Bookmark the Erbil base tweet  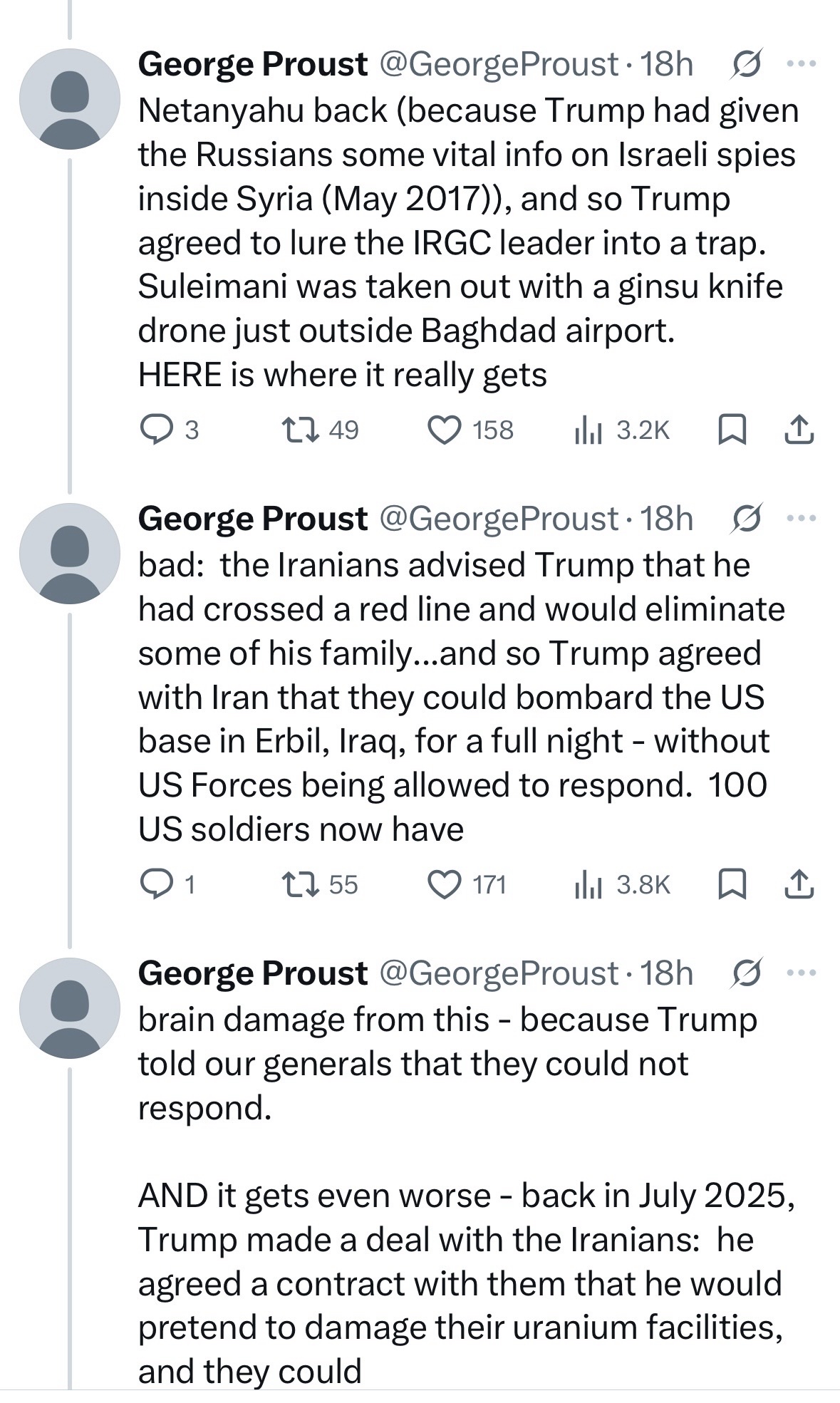click(732, 885)
